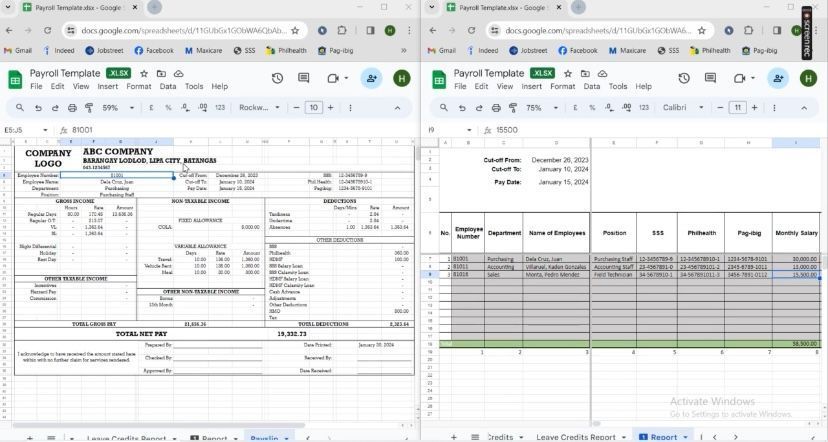Click the decrease decimal places icon near Rockwell
The image size is (828, 442).
tap(187, 108)
